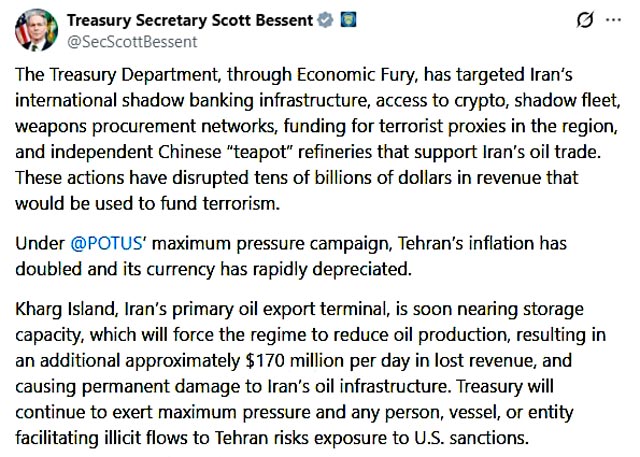Open the @SecScottBessent handle link
640x457 pixels.
pos(133,42)
